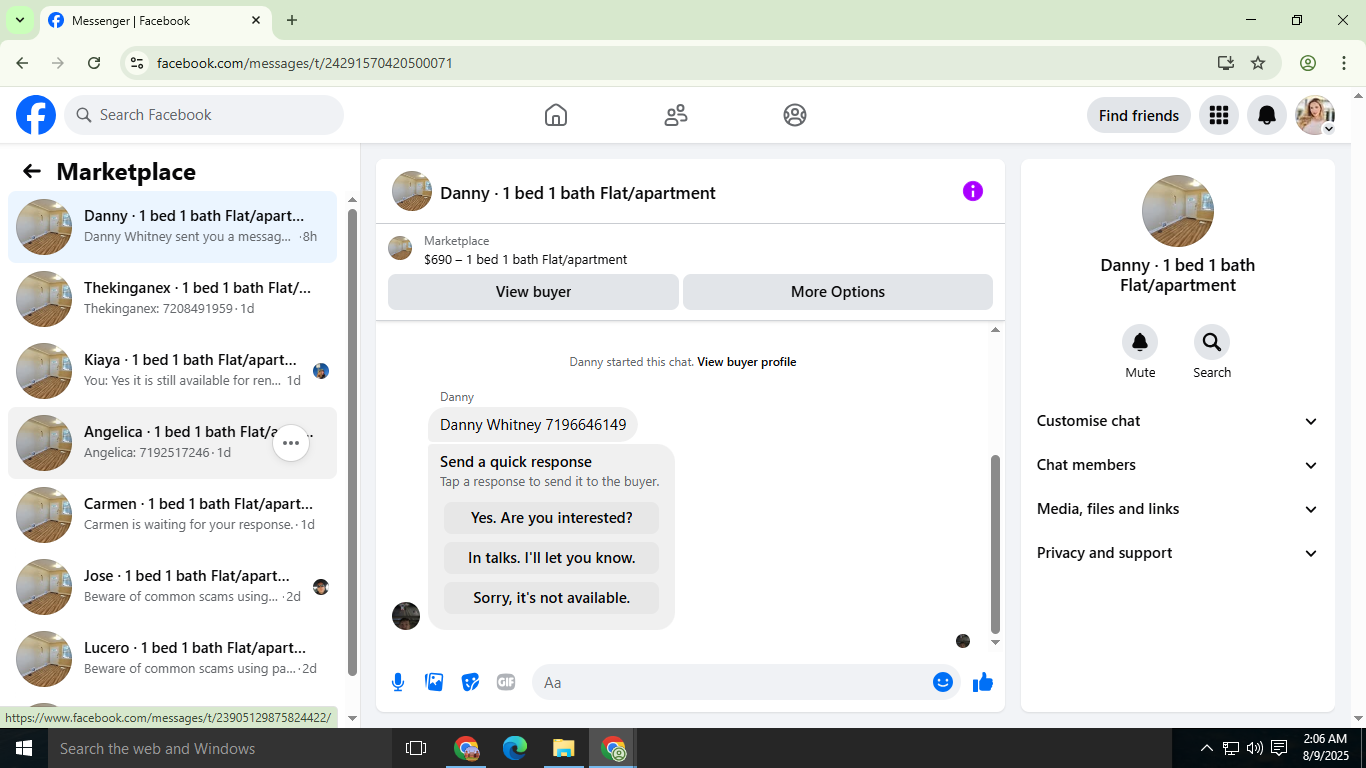Click the apartment thumbnail in right panel
This screenshot has height=768, width=1366.
click(1178, 211)
